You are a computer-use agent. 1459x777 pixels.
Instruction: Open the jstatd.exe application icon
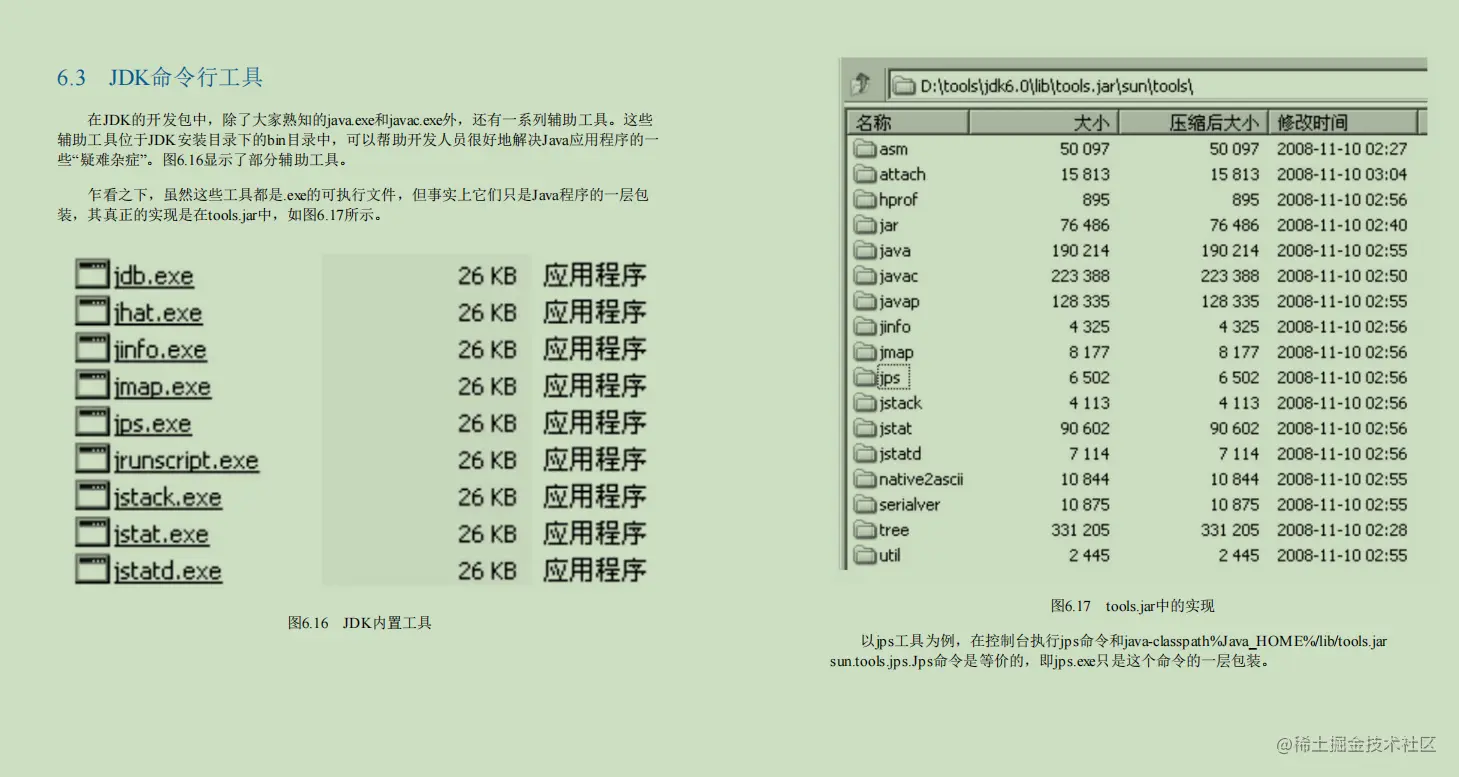coord(150,571)
